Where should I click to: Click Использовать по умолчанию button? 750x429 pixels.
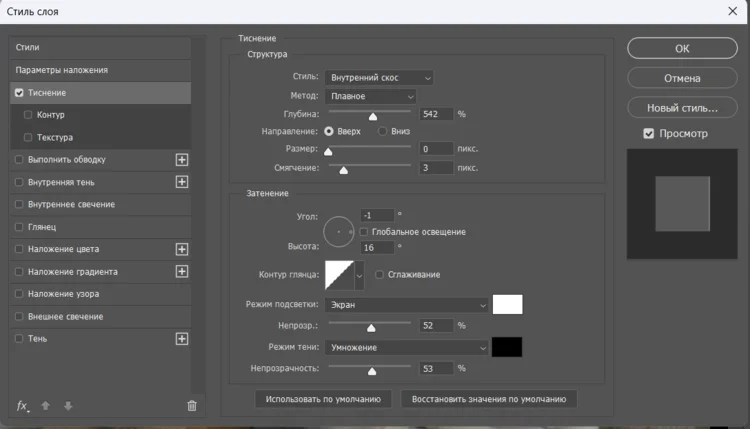(323, 399)
